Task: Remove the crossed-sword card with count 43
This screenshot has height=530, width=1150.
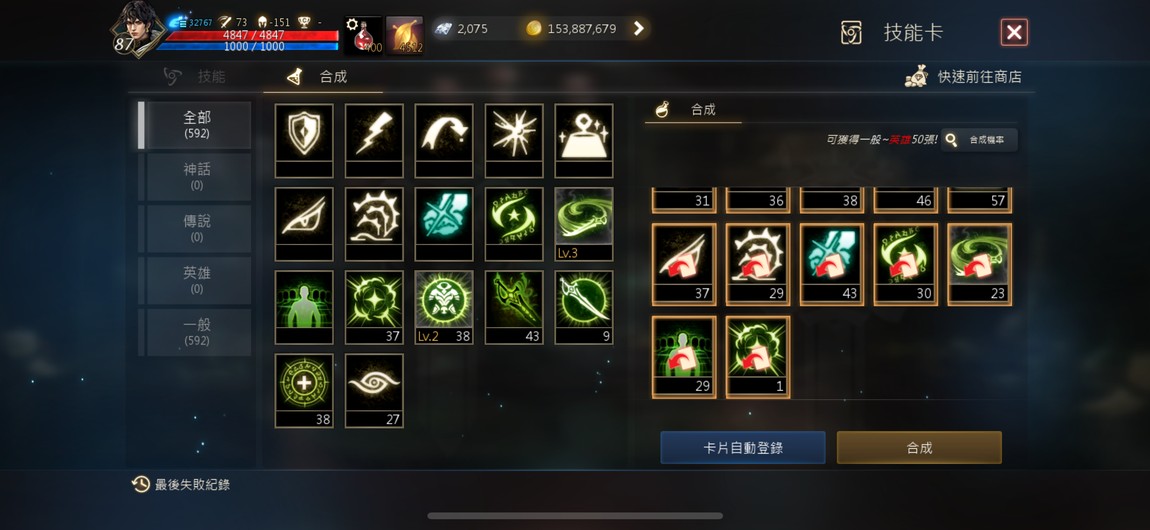Action: pos(832,264)
